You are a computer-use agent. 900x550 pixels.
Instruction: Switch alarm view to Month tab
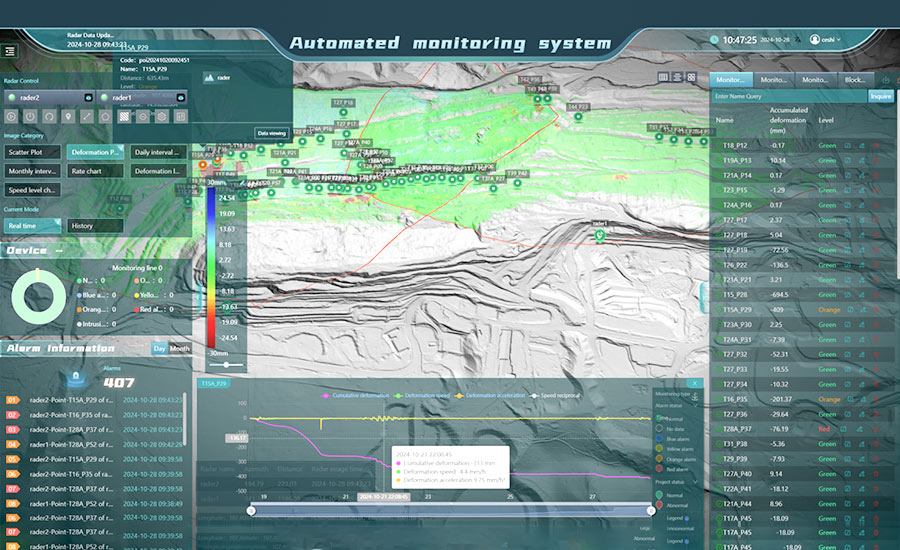pos(181,348)
